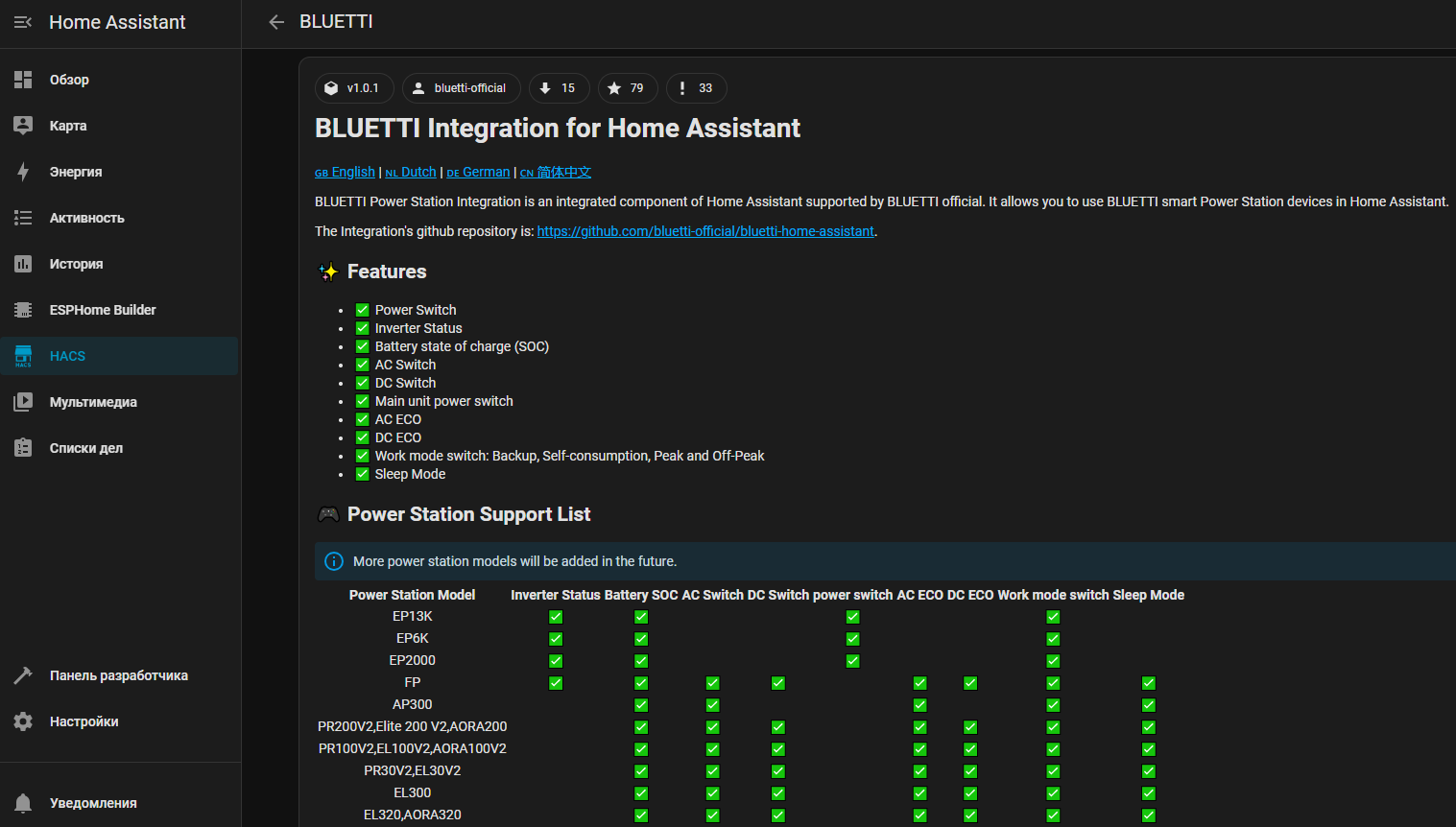Click the ESPHome Builder chip icon
Screen dimensions: 1456x827
tap(23, 310)
